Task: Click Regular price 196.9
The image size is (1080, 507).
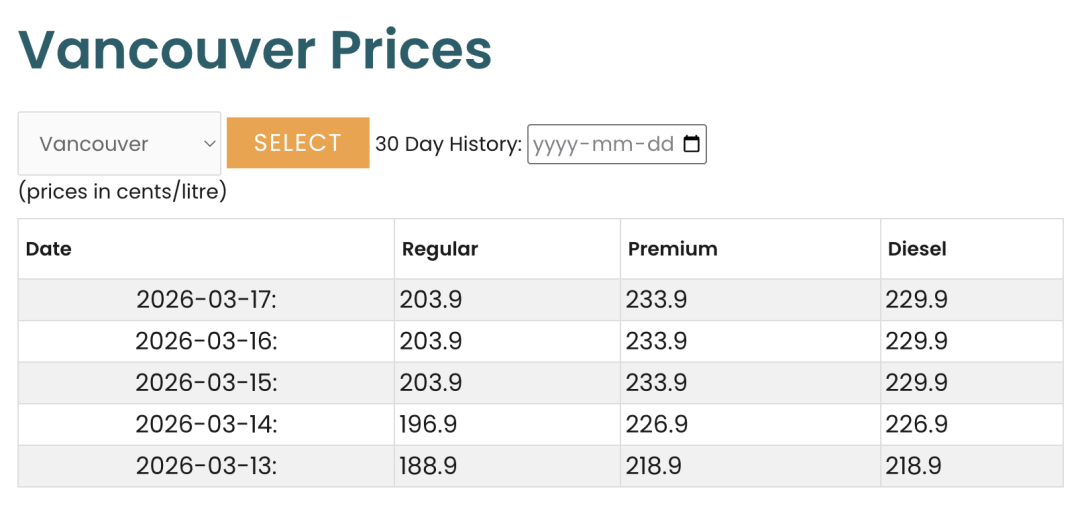Action: coord(429,425)
